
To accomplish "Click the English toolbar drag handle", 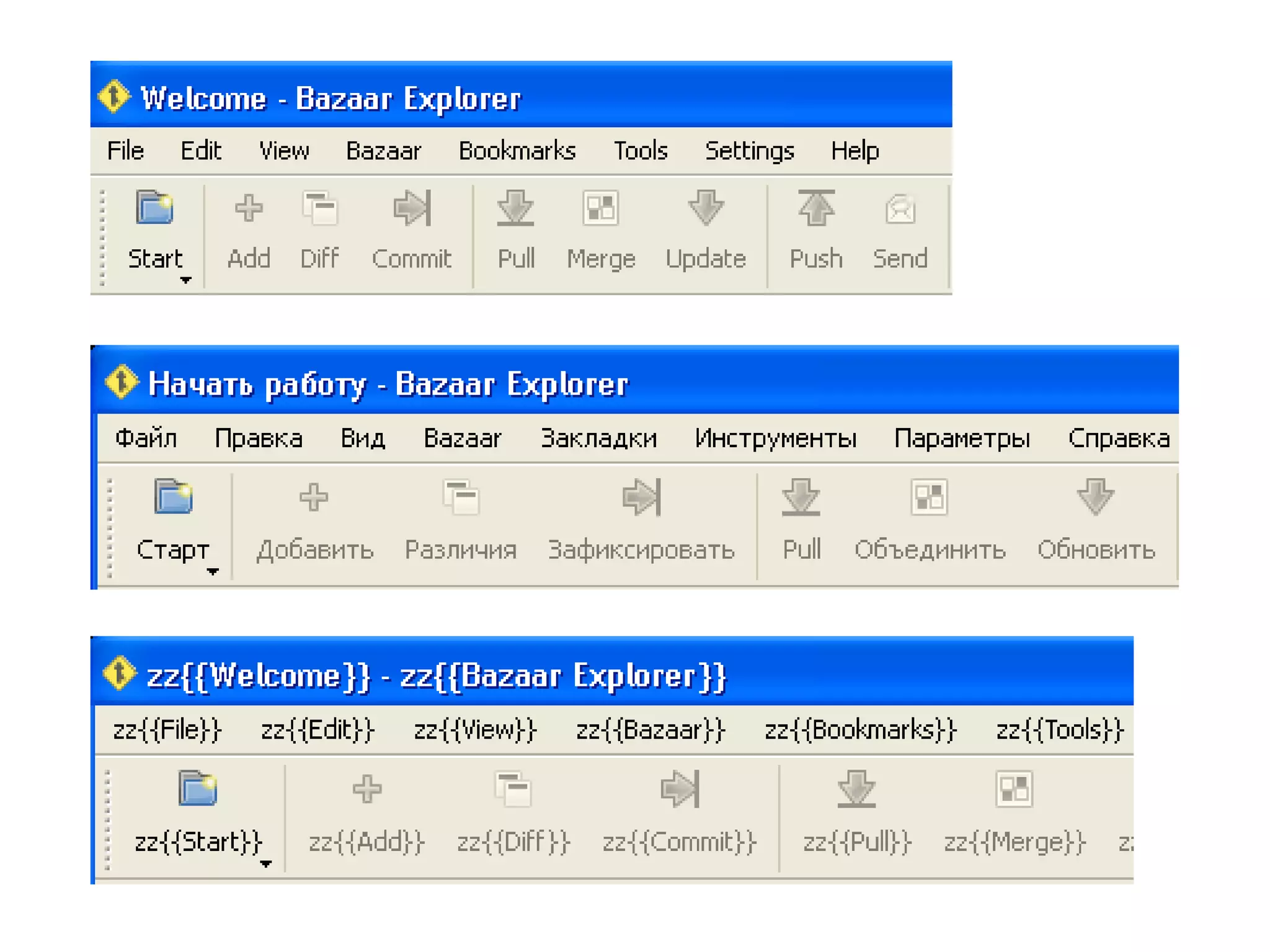I will [x=103, y=238].
